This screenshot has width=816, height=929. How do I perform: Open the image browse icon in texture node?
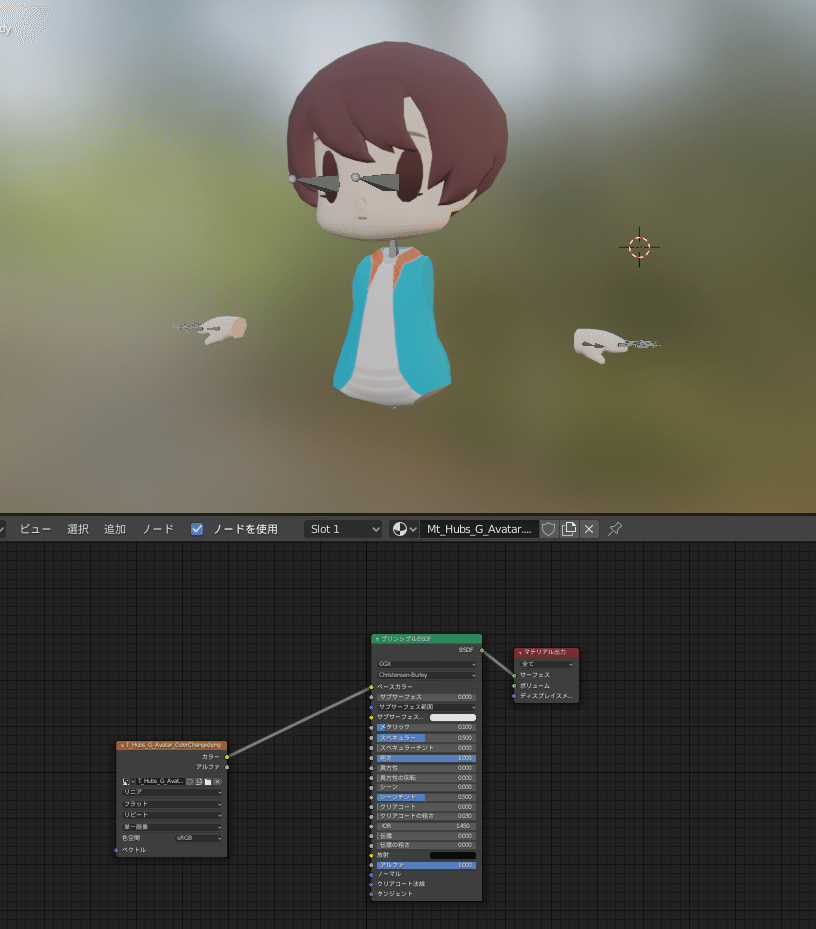(x=129, y=781)
